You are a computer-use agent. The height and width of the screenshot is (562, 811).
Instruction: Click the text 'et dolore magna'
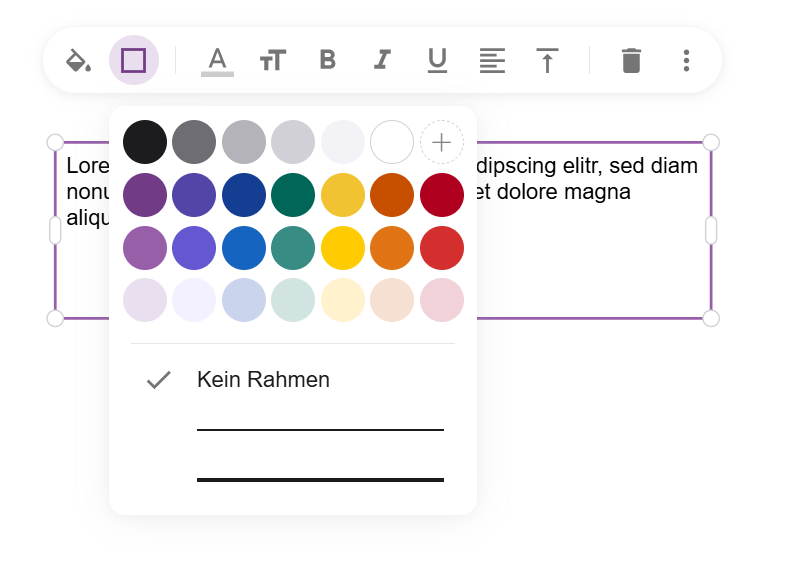point(552,192)
